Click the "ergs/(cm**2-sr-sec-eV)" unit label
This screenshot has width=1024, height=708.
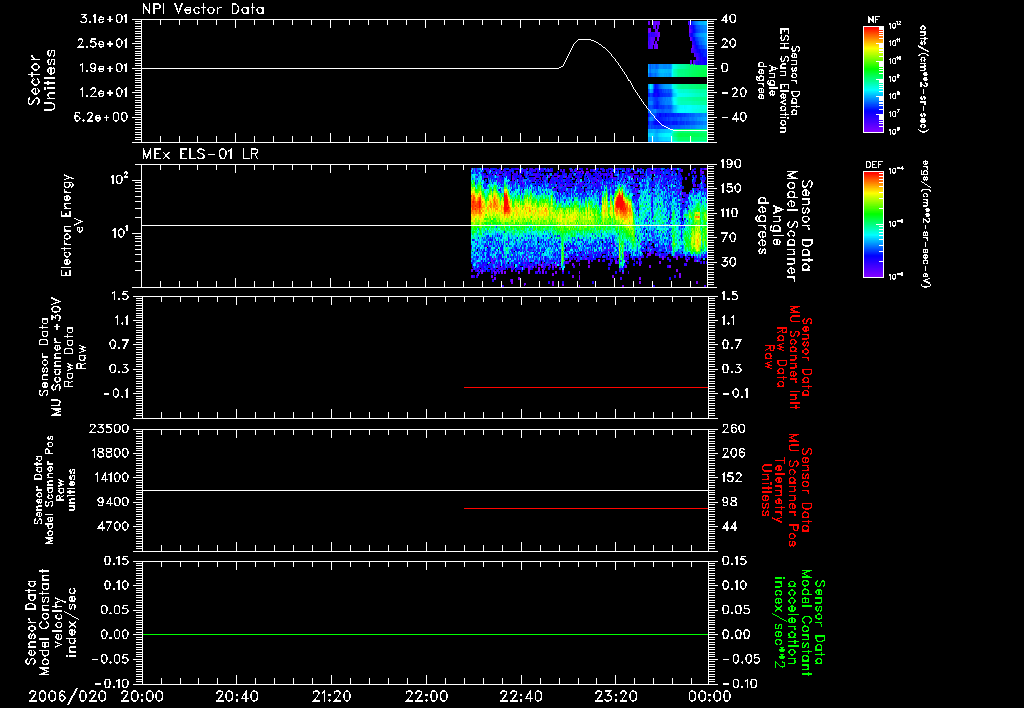pyautogui.click(x=925, y=224)
